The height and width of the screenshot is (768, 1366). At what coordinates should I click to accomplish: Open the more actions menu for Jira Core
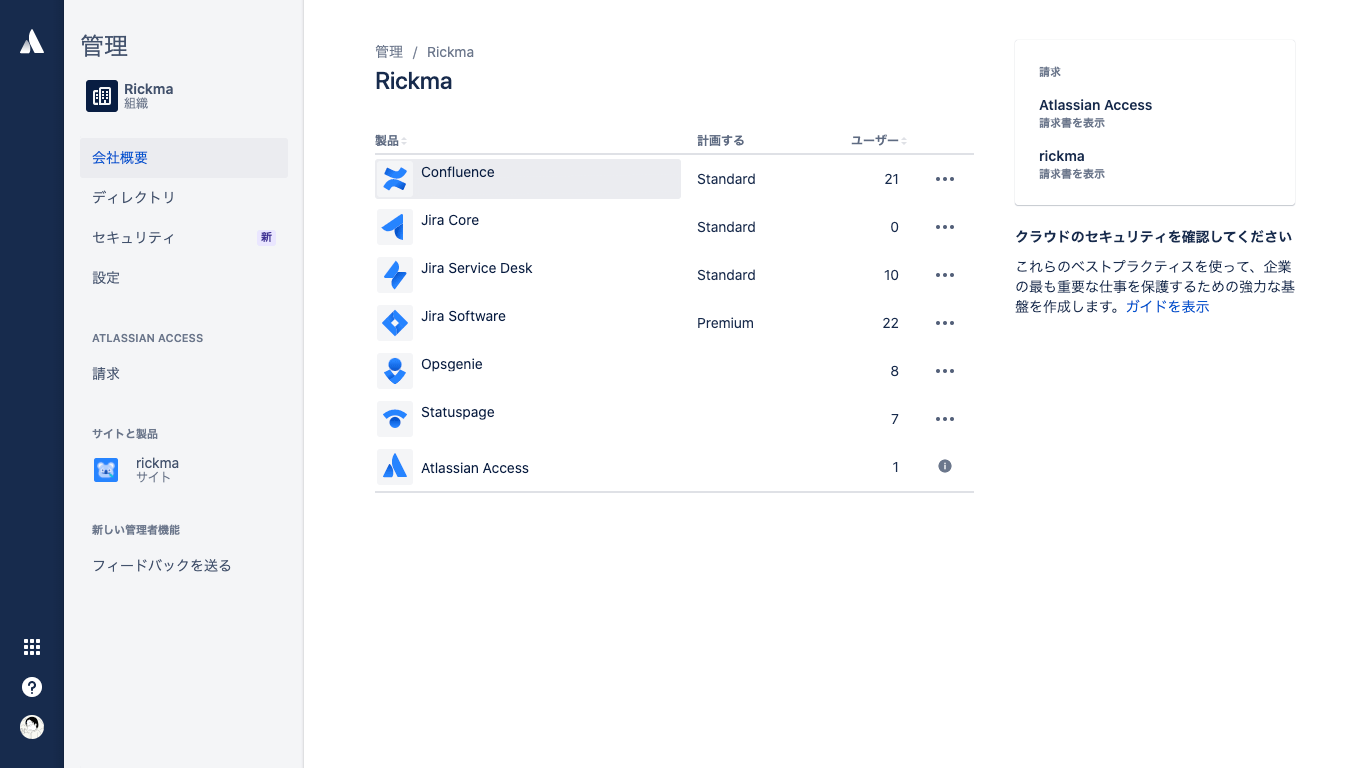pos(945,227)
